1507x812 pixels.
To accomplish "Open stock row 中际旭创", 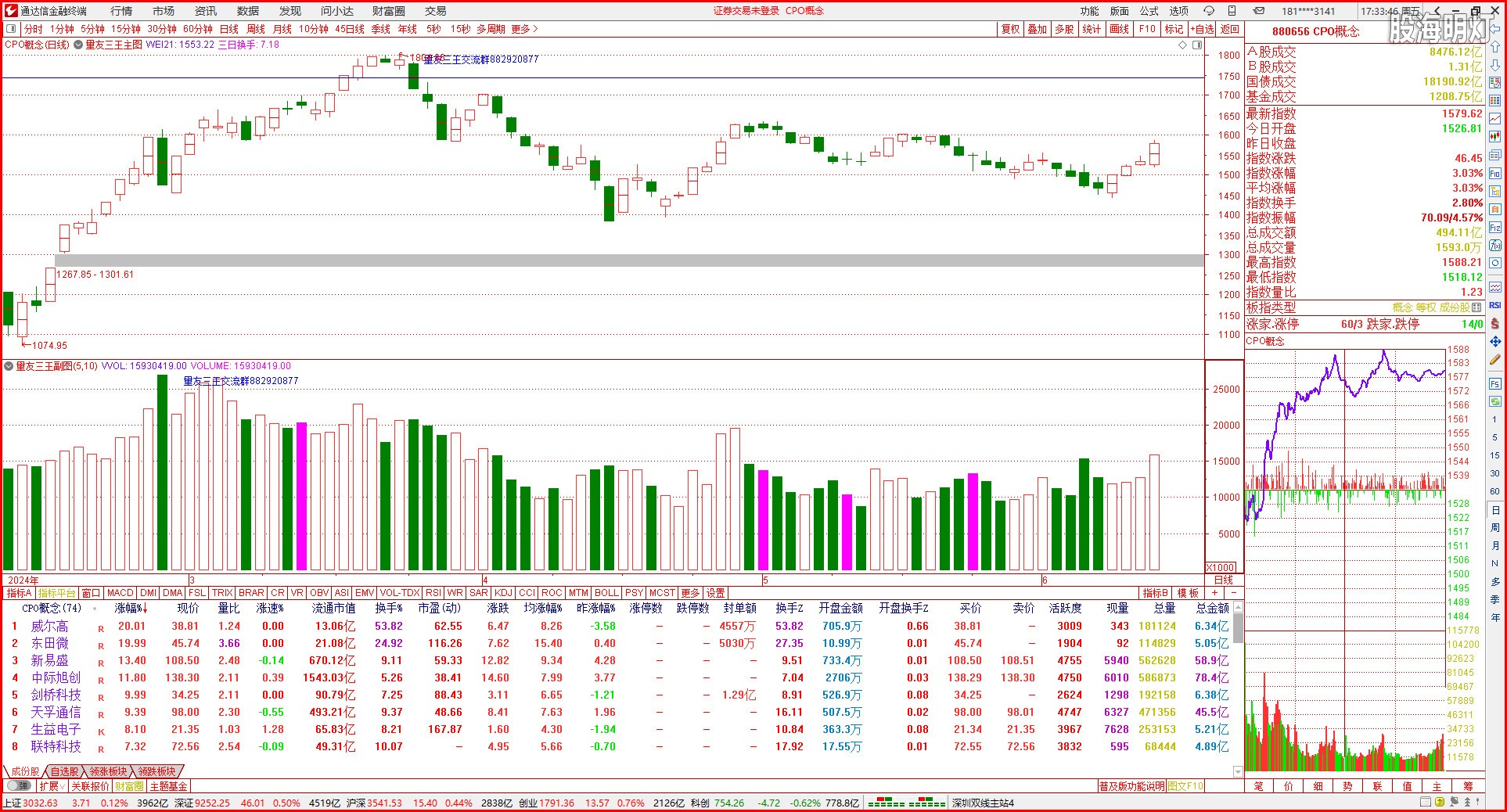I will pyautogui.click(x=619, y=677).
